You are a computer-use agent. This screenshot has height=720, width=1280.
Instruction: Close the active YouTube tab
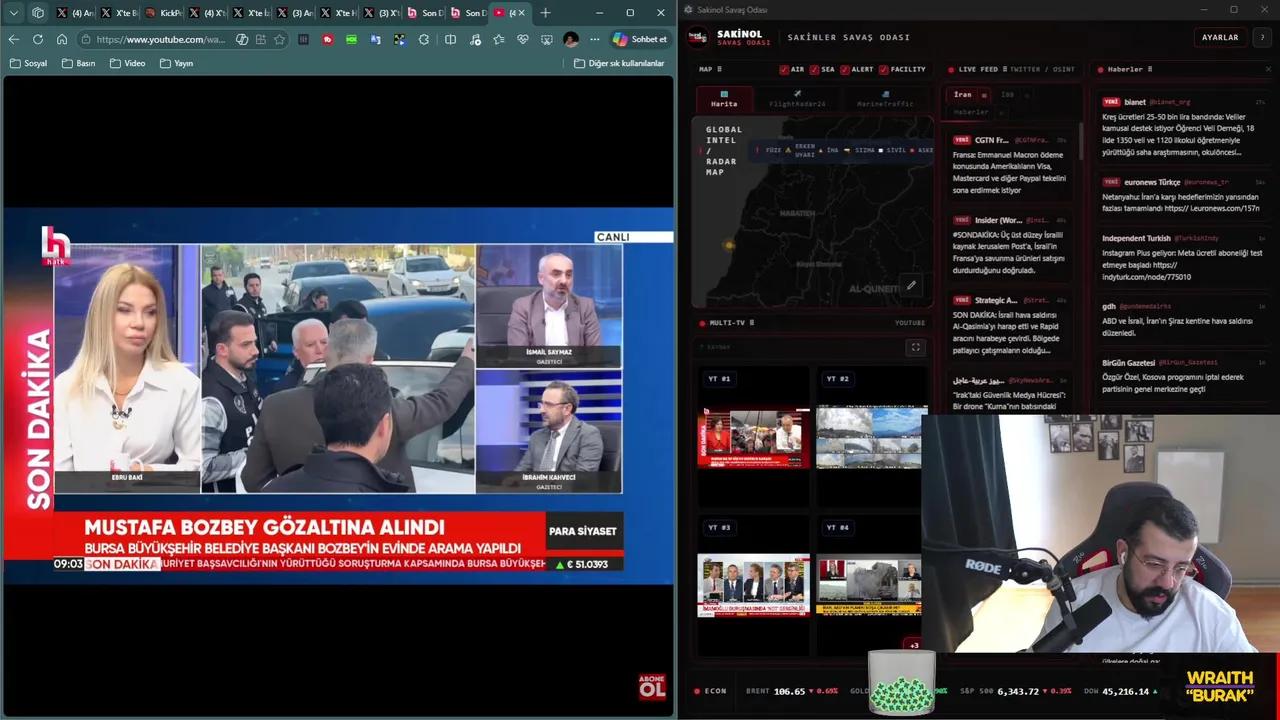pos(521,13)
